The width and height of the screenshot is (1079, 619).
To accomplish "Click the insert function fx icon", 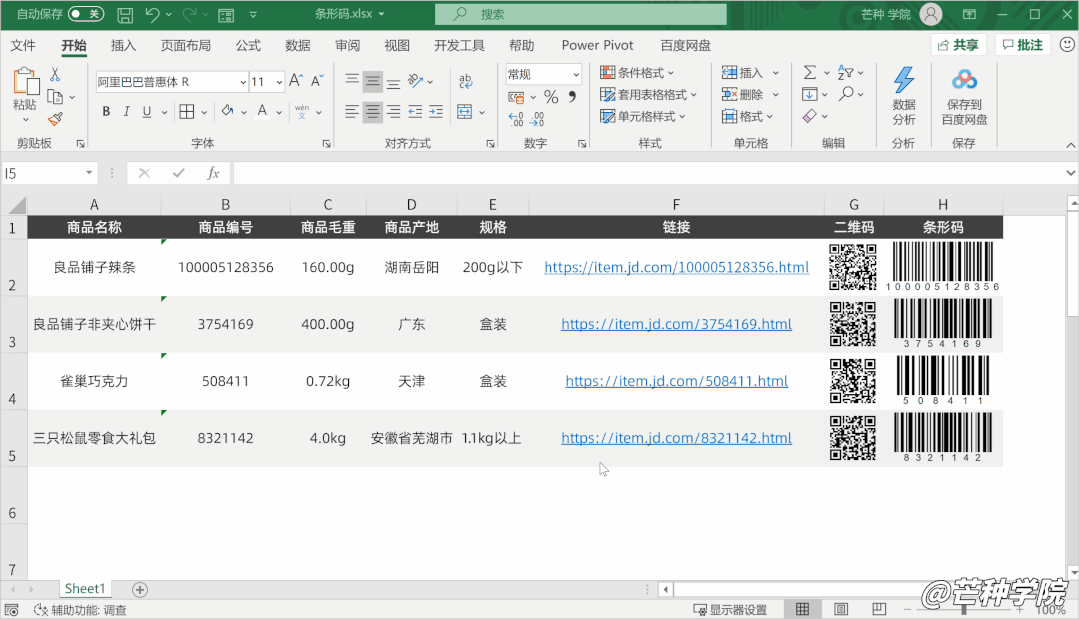I will pyautogui.click(x=213, y=173).
